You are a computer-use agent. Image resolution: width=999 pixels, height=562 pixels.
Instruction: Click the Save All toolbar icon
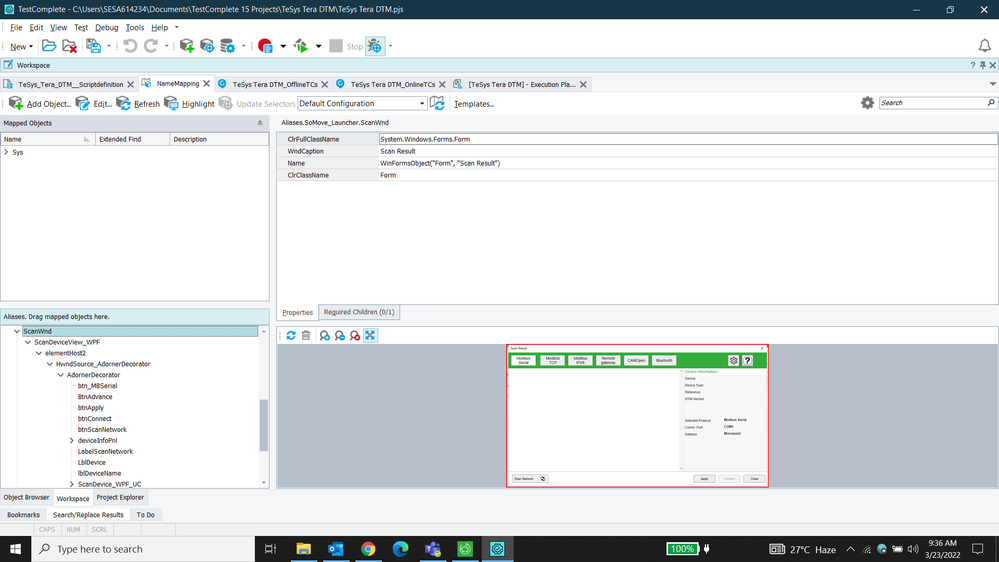(93, 46)
